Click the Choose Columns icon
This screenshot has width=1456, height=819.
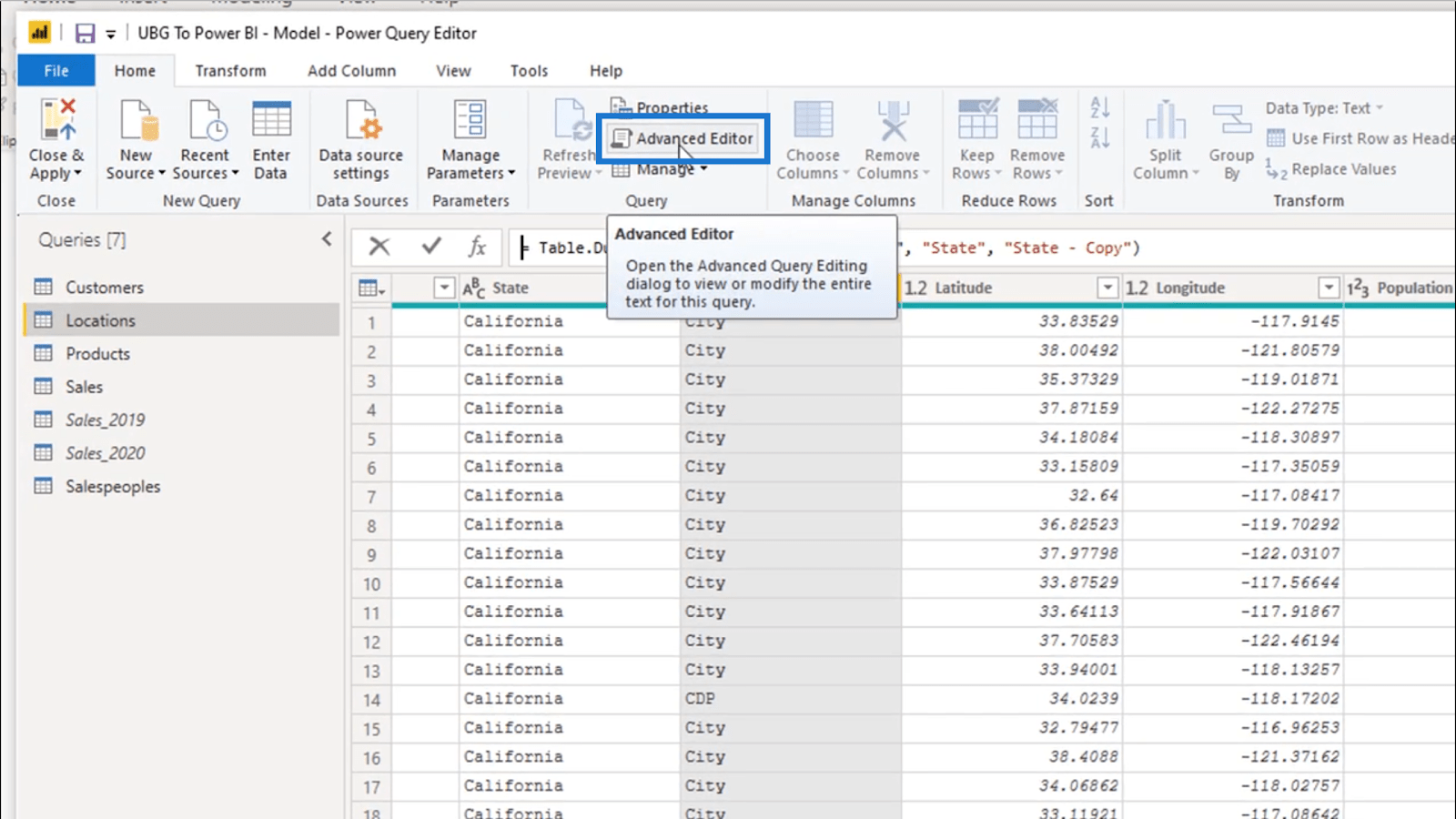pyautogui.click(x=813, y=120)
